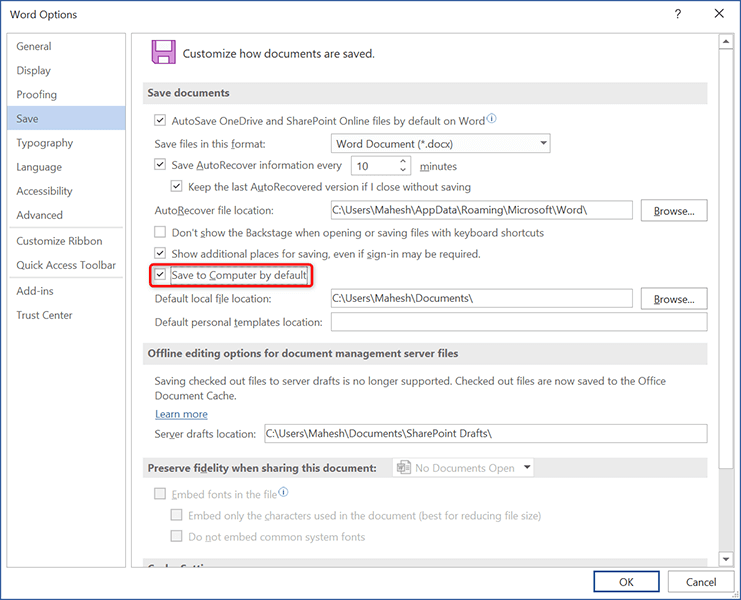The height and width of the screenshot is (600, 741).
Task: Open the Advanced options category
Action: (40, 215)
